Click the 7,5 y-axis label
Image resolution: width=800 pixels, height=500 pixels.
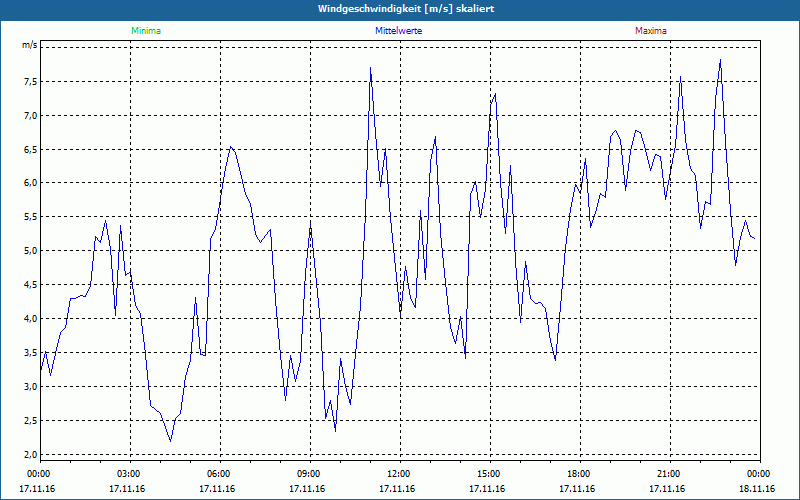[x=30, y=82]
